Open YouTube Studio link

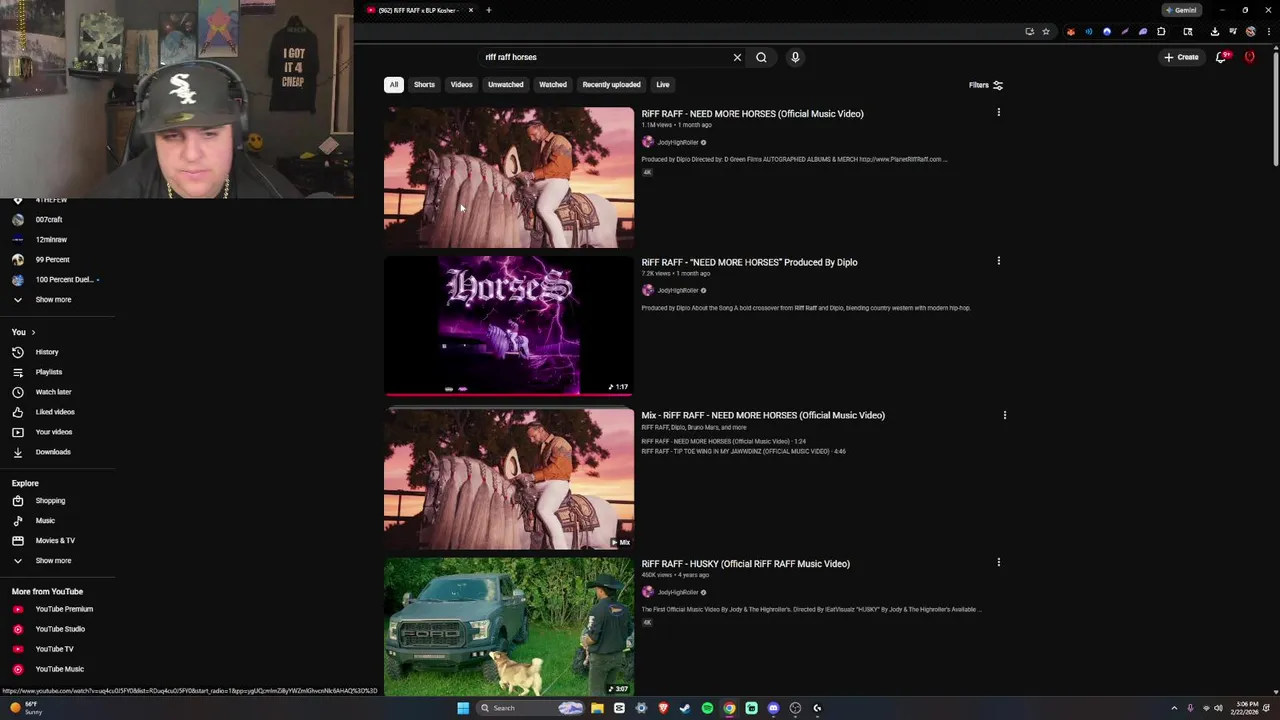tap(58, 629)
